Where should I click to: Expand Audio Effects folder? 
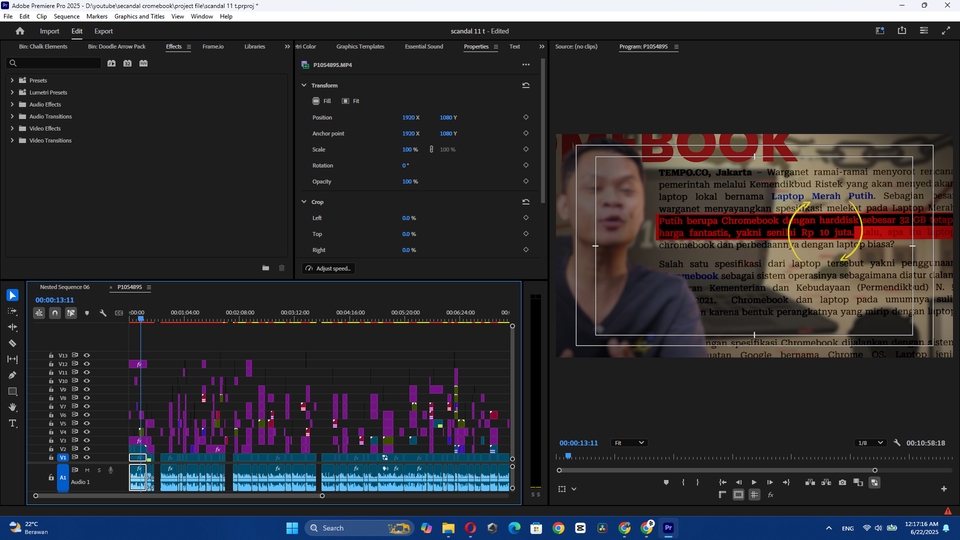pos(12,104)
